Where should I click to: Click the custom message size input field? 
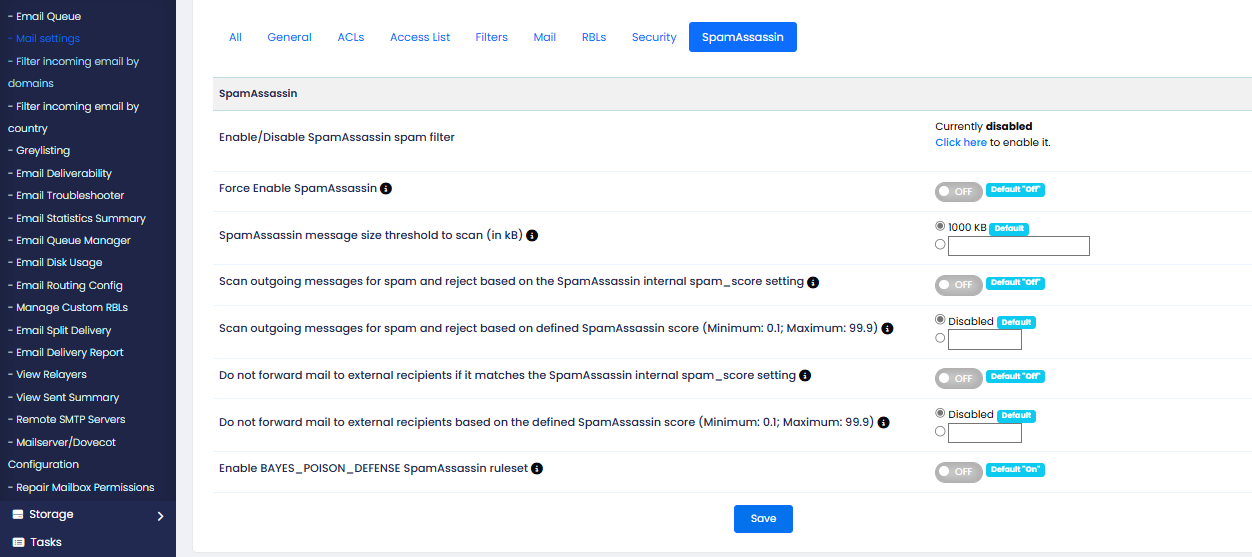coord(1018,246)
